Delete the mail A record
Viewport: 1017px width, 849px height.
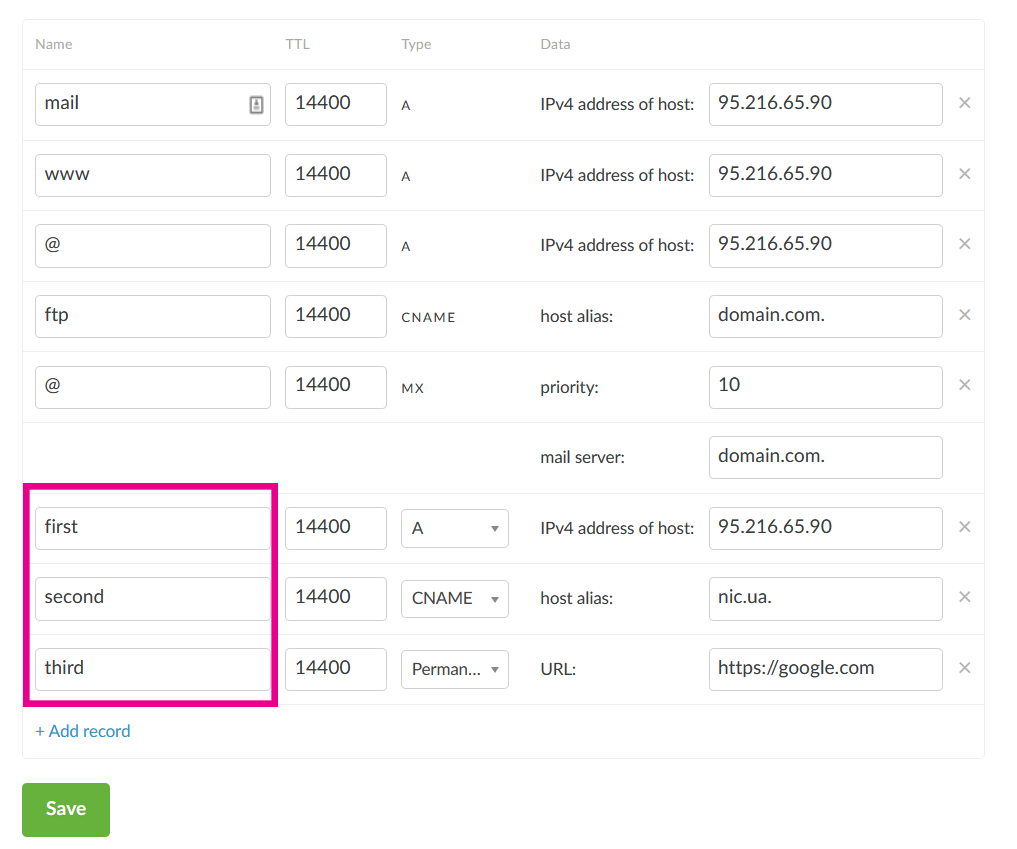click(964, 103)
